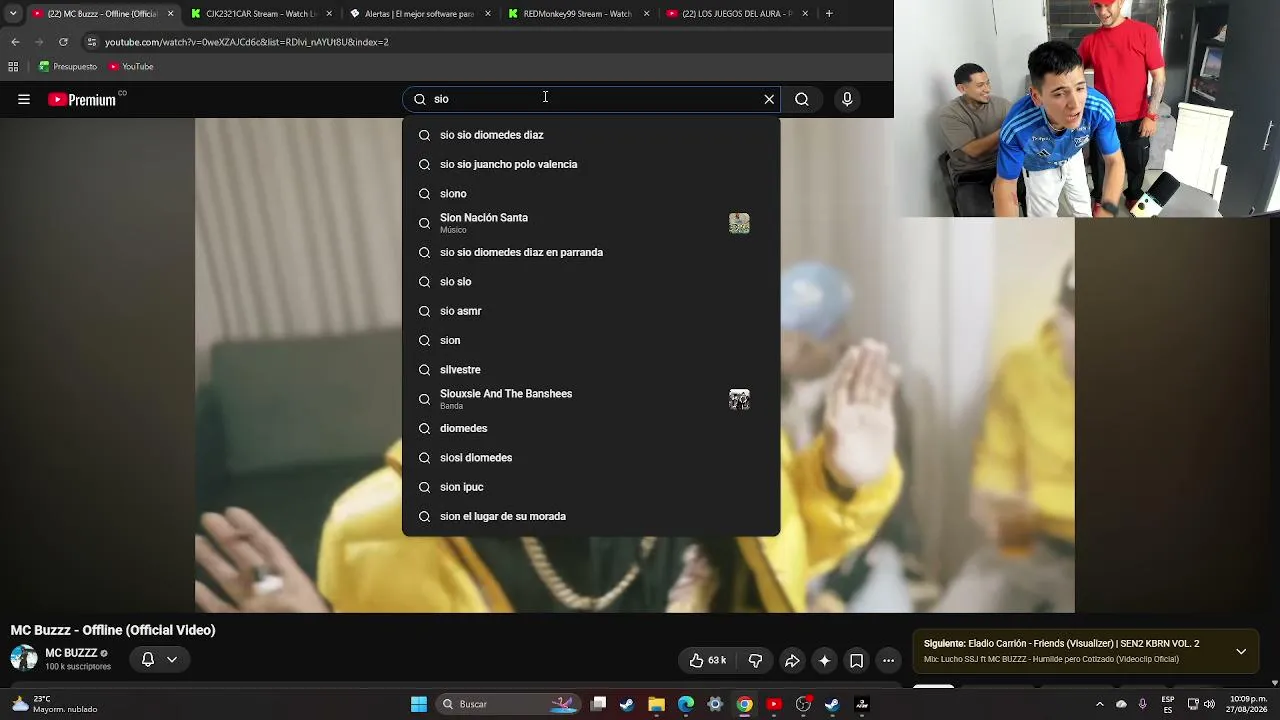Switch to the REDMonkey99 Stream tab
Image resolution: width=1280 pixels, height=720 pixels.
pyautogui.click(x=577, y=14)
